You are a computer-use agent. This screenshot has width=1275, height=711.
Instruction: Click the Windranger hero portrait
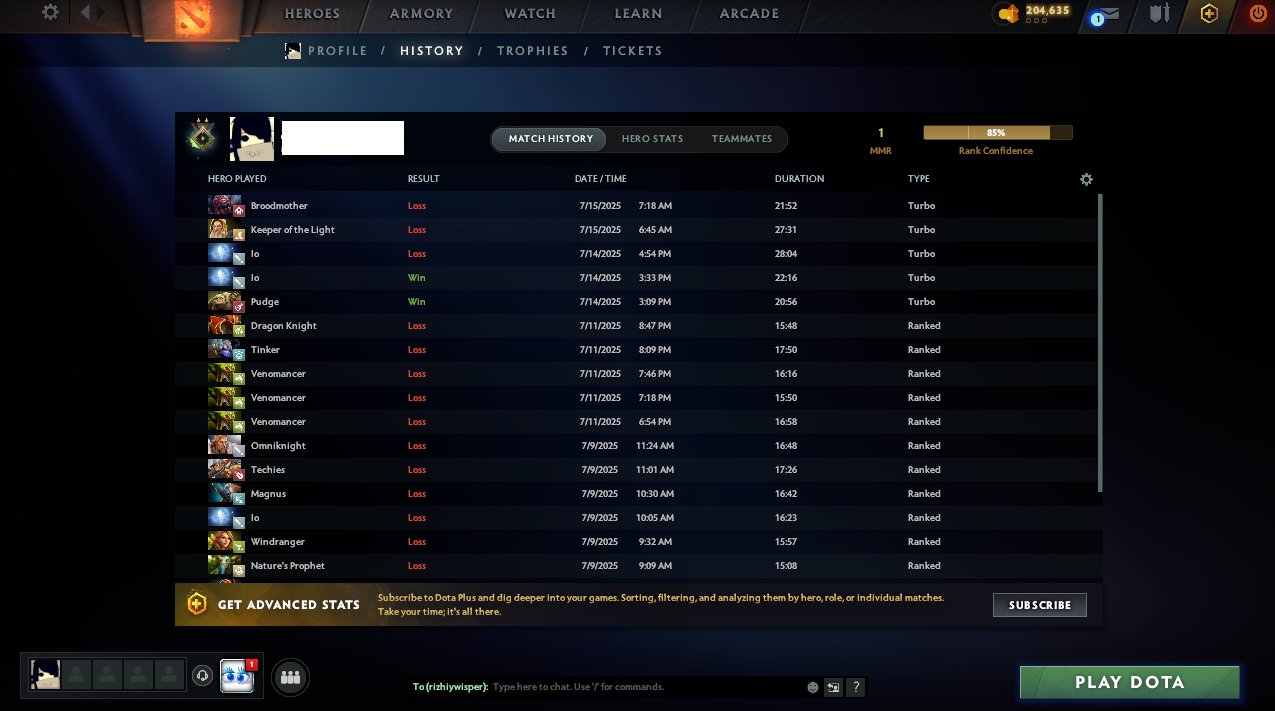coord(225,541)
